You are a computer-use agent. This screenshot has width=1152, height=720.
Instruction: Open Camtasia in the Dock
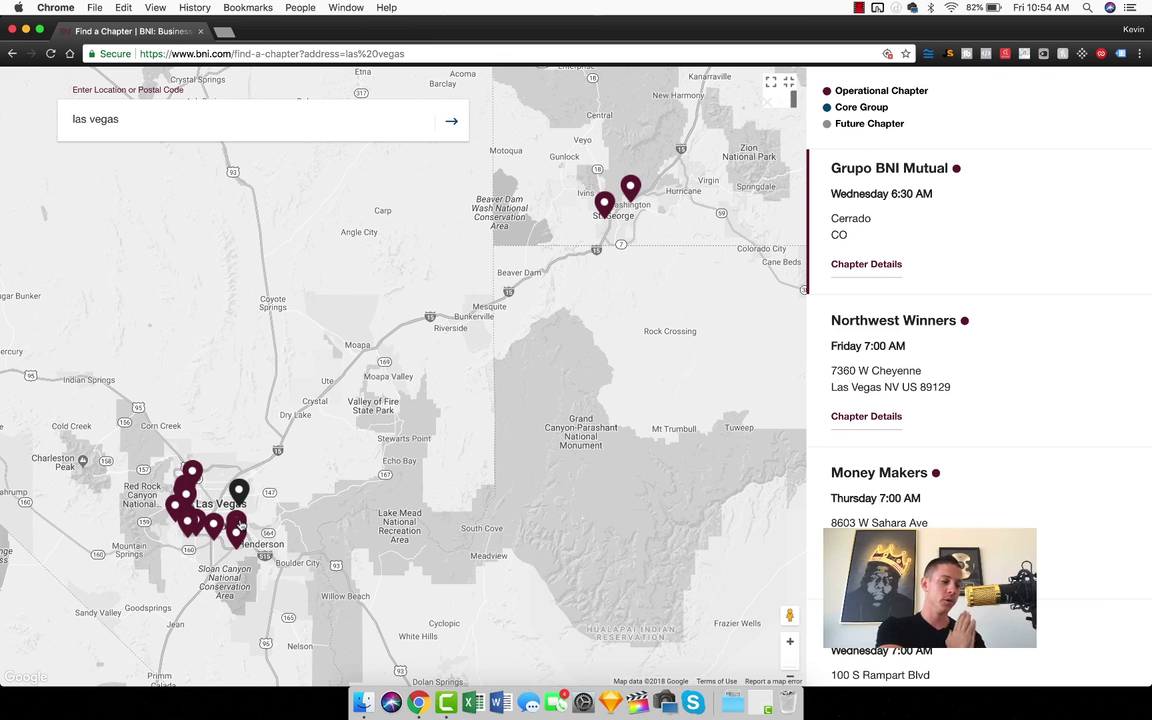click(x=446, y=702)
